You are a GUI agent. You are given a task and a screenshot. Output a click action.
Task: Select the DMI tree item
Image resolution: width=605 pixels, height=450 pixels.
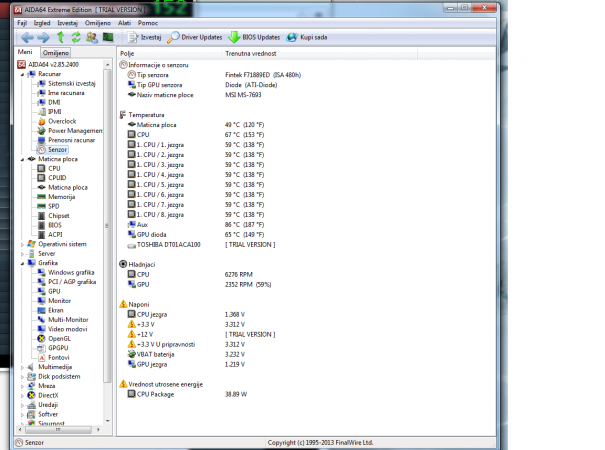click(49, 102)
